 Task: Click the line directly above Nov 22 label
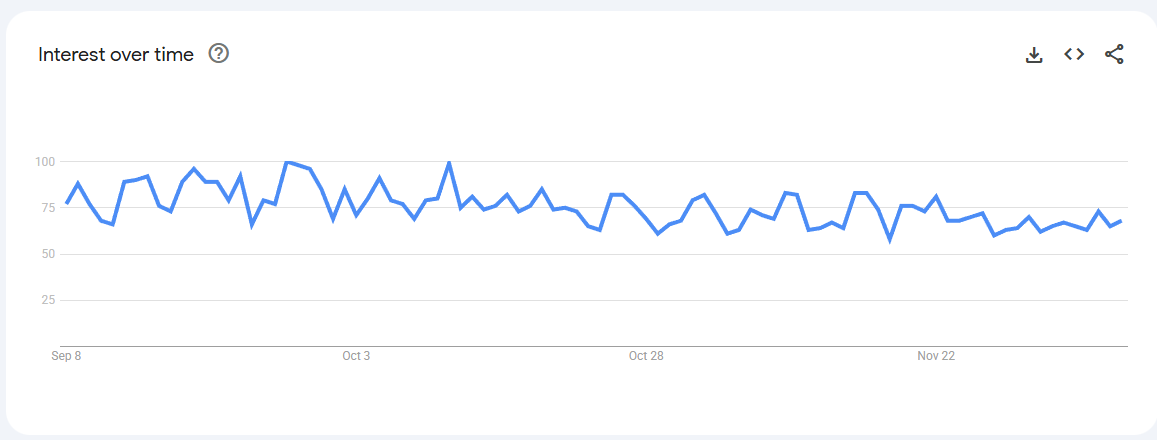pyautogui.click(x=936, y=197)
